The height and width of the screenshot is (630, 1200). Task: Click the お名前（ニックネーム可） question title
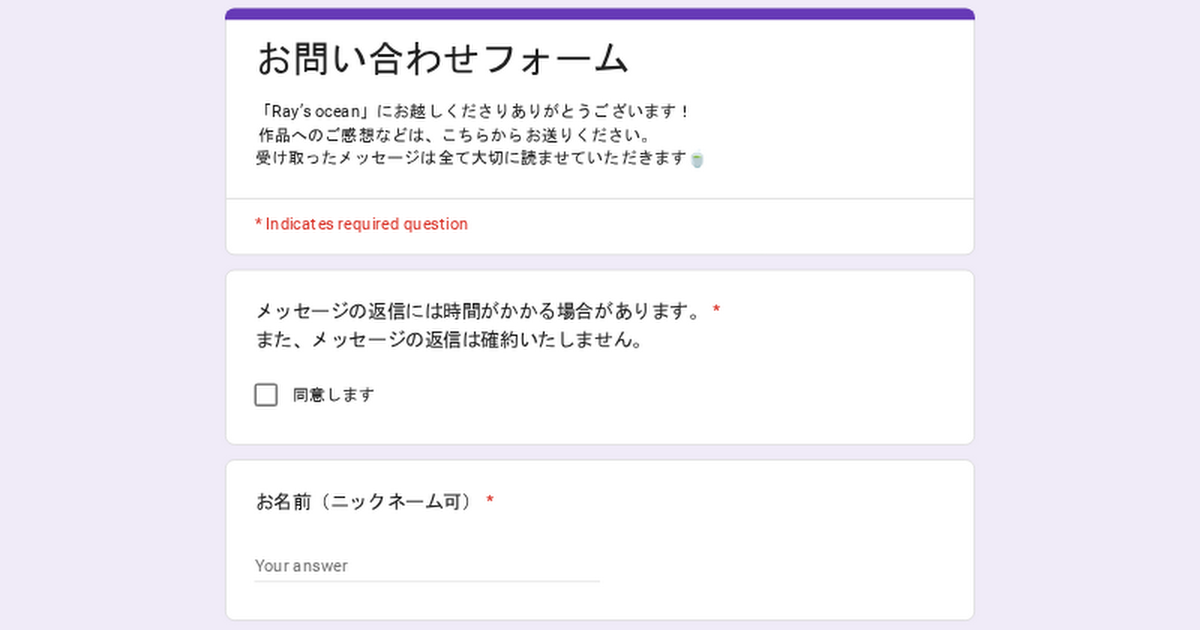[x=365, y=501]
